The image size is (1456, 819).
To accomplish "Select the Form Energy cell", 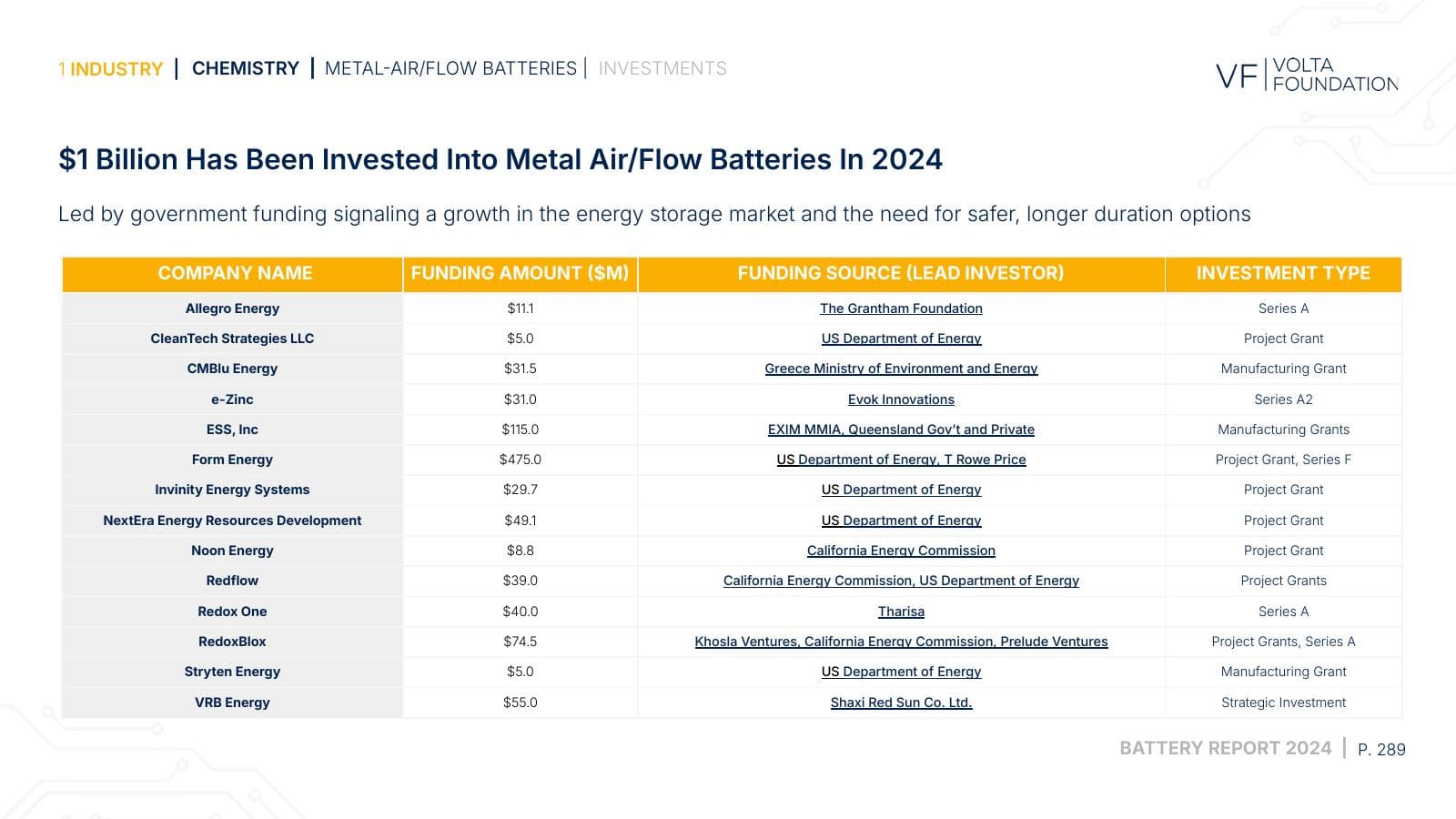I will (x=232, y=460).
